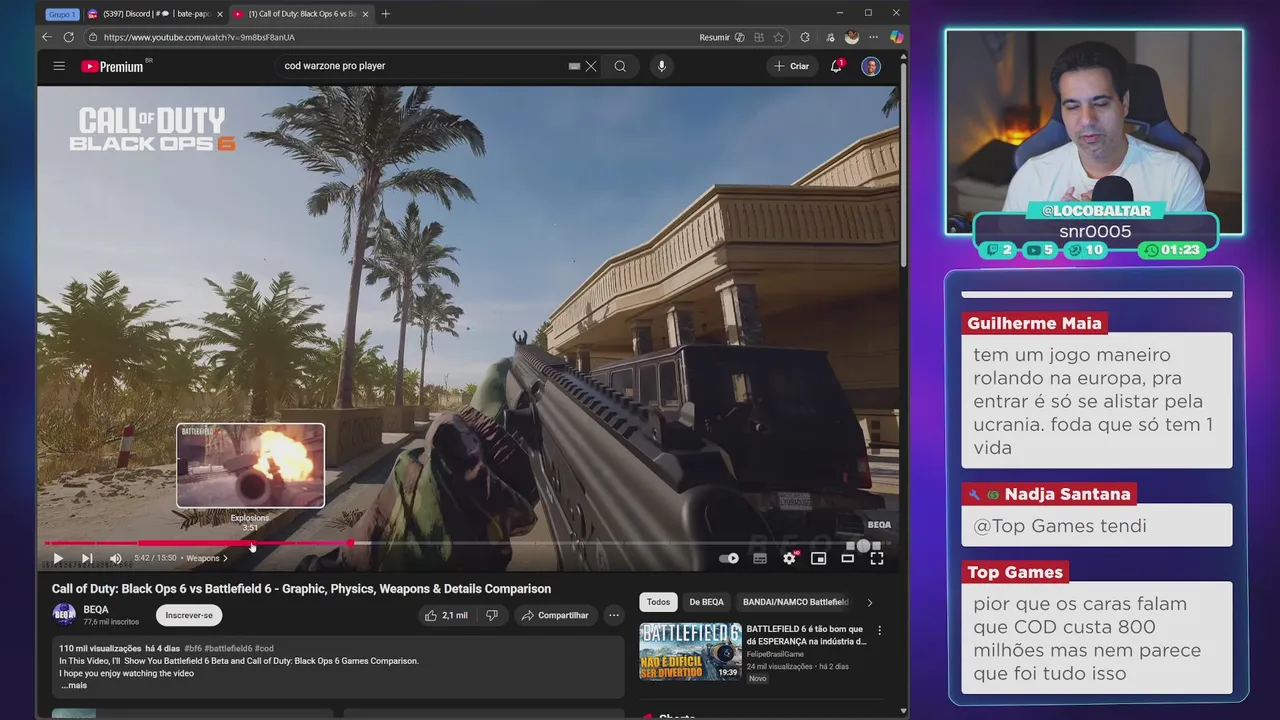
Task: Start a voice search with the microphone
Action: [x=661, y=66]
